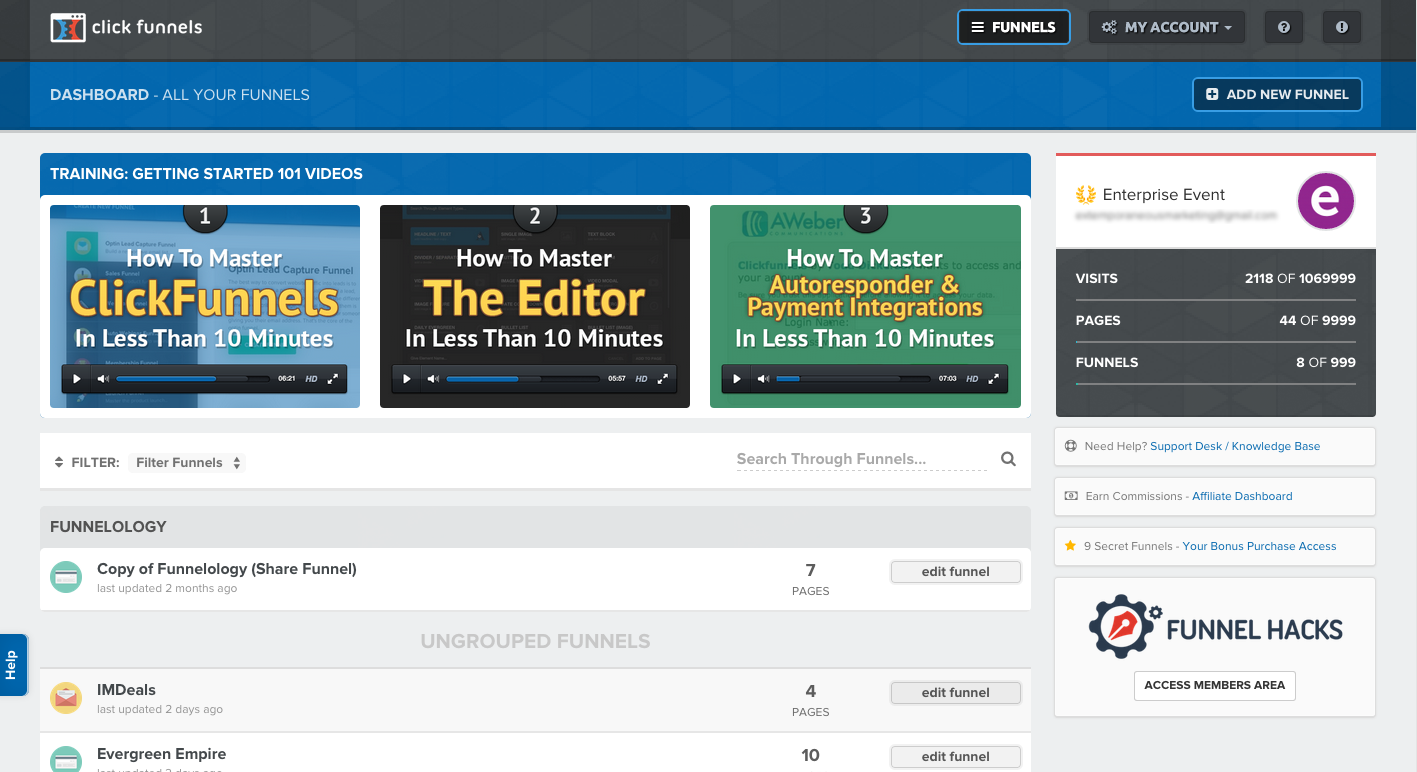Toggle HD on Autoresponder video
Viewport: 1417px width, 772px height.
(972, 379)
